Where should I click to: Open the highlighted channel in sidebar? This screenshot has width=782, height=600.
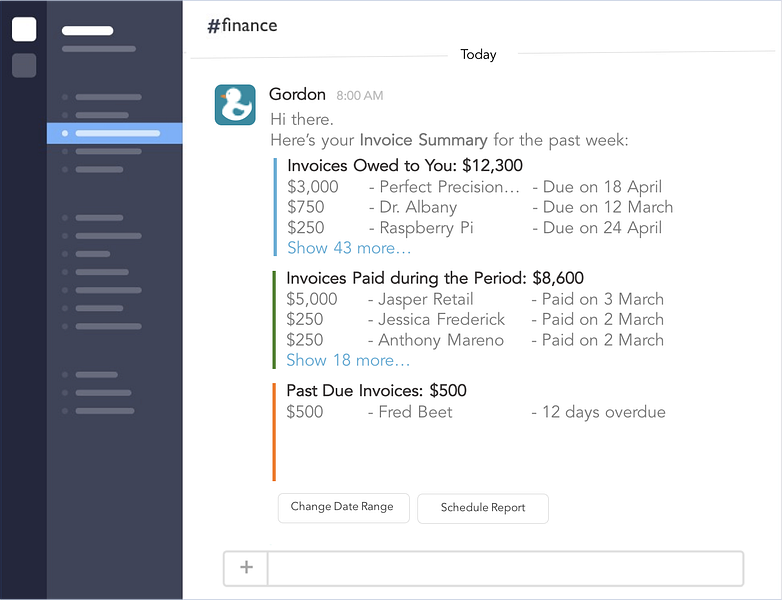pos(115,133)
